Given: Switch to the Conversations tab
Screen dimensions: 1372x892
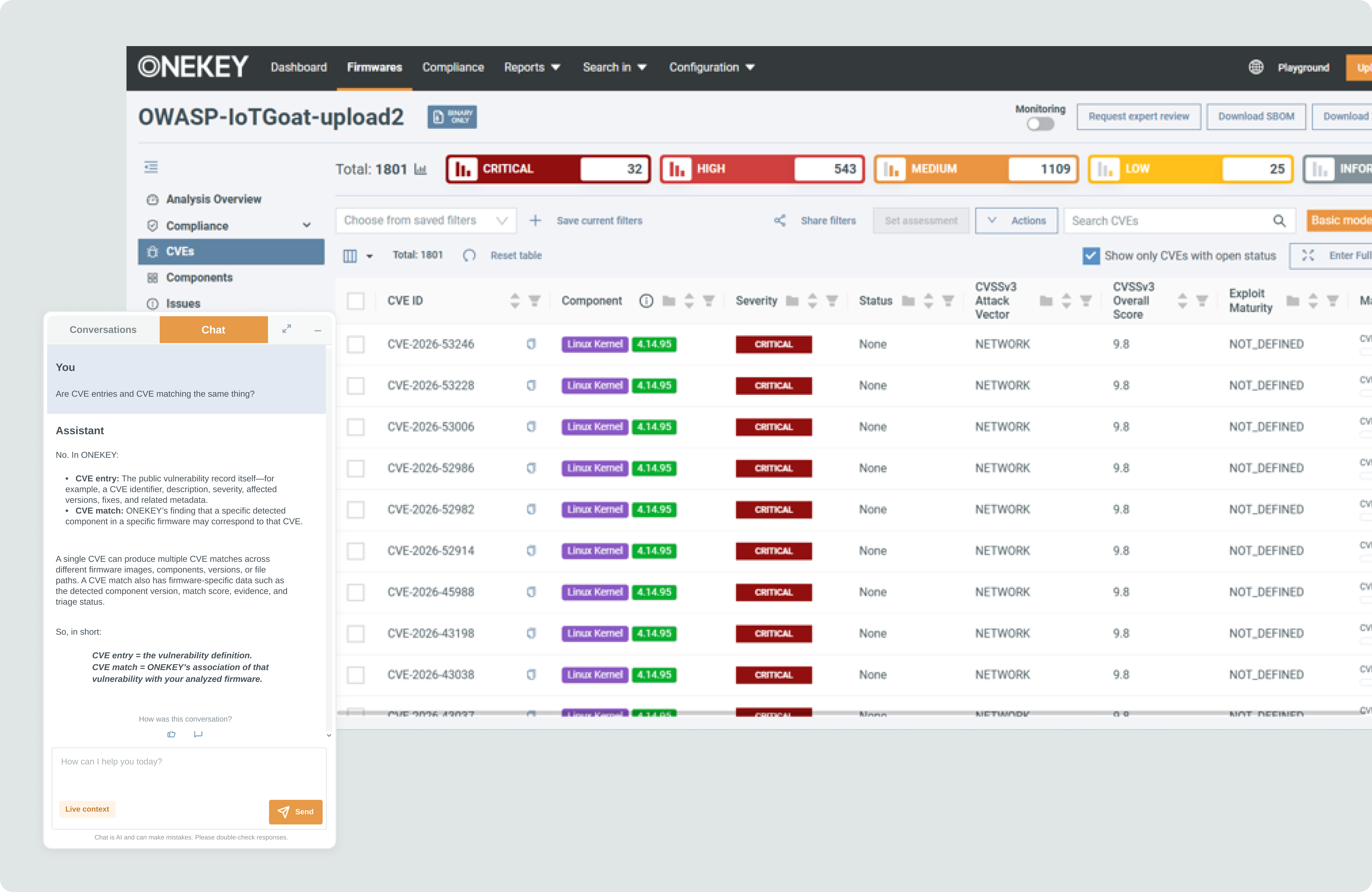Looking at the screenshot, I should click(x=103, y=330).
